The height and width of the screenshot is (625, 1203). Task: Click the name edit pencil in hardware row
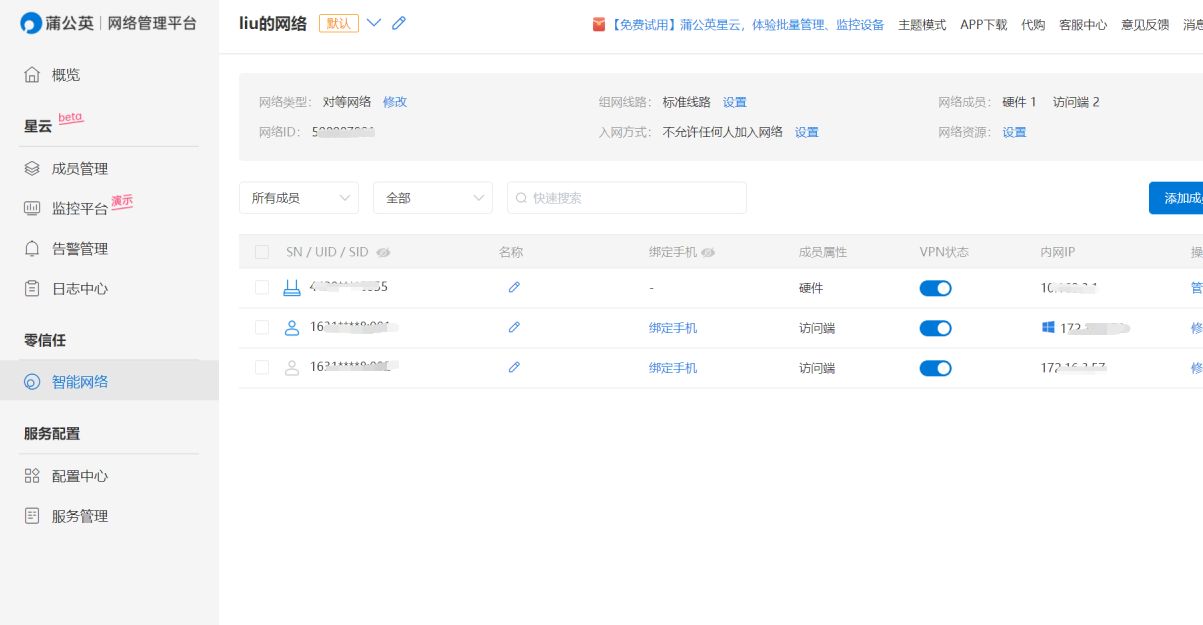coord(514,288)
